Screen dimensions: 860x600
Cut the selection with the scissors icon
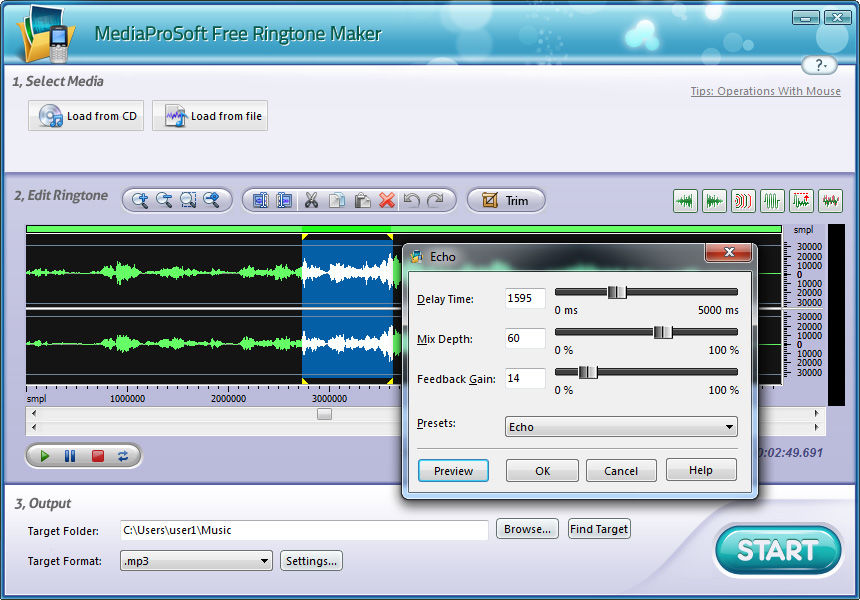(x=311, y=200)
